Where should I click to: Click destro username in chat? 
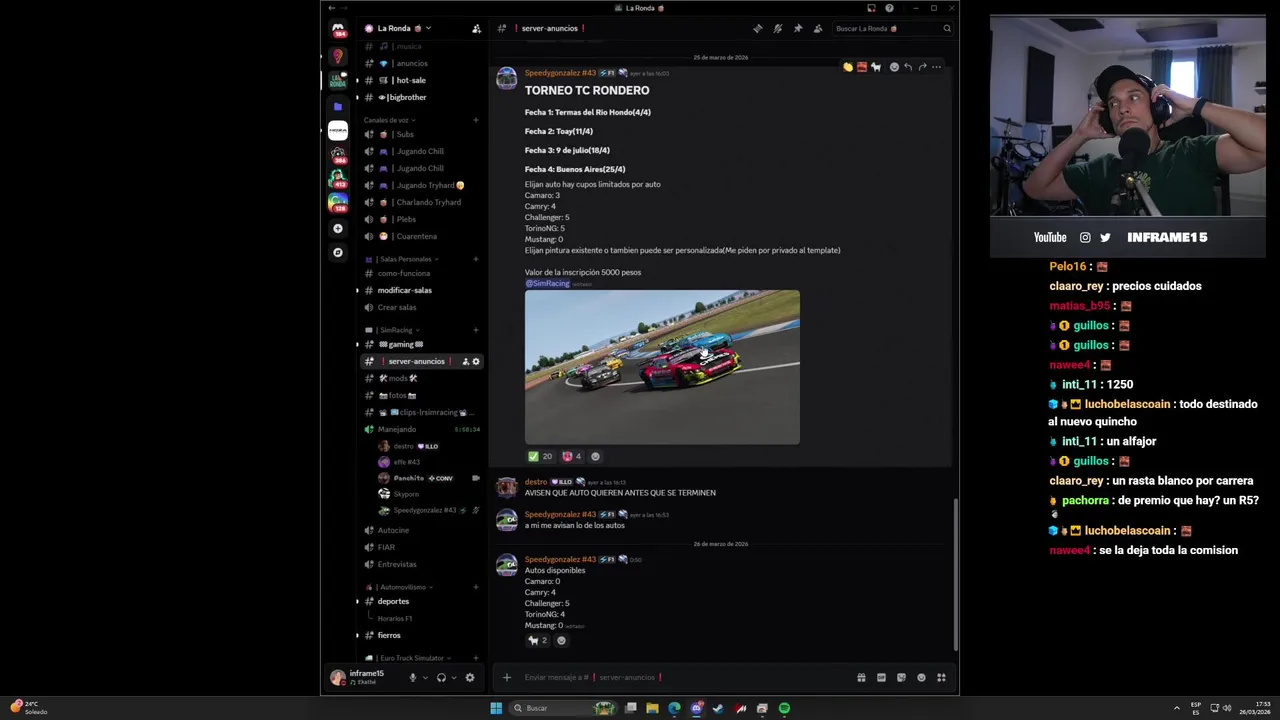point(536,482)
